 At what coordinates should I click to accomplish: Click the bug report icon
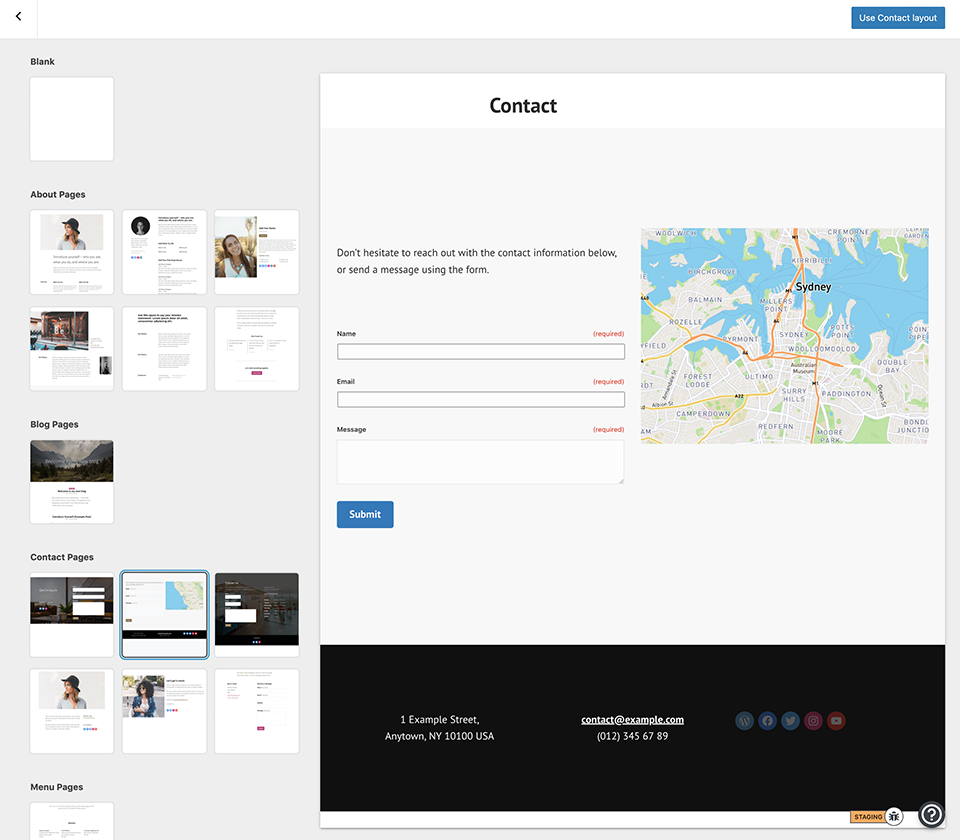(x=894, y=816)
